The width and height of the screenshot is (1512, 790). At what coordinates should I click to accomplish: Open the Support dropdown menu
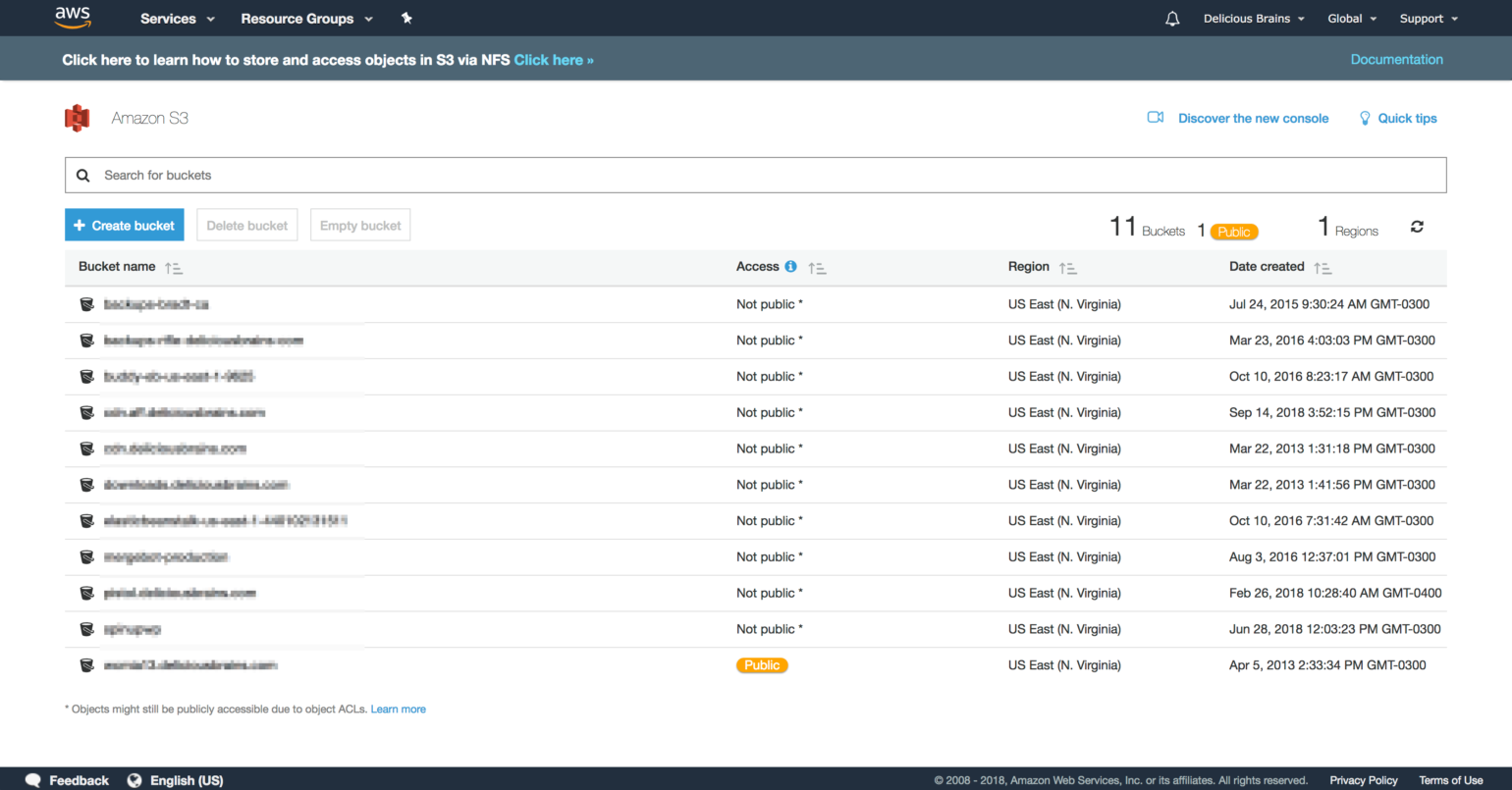coord(1429,19)
